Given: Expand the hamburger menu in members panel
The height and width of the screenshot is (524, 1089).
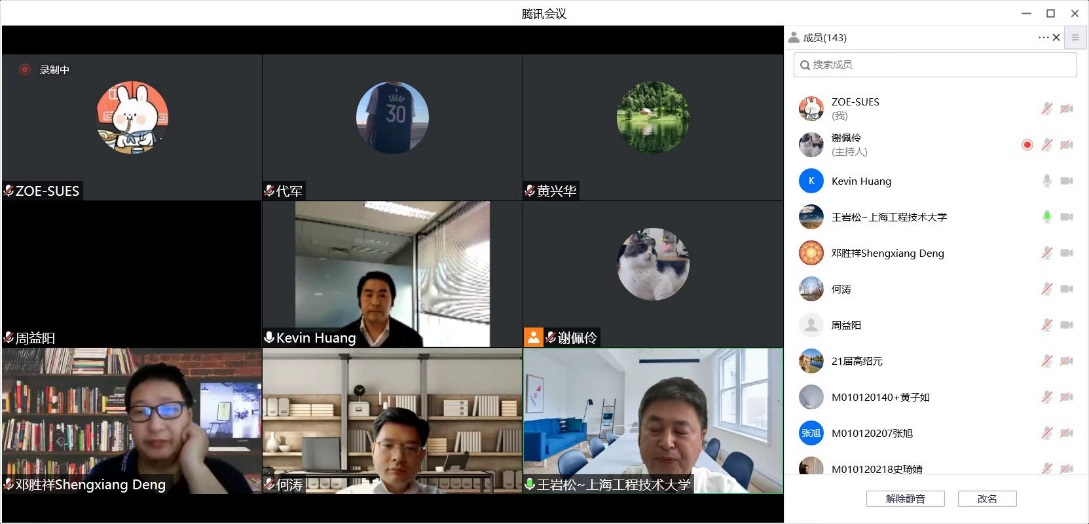Looking at the screenshot, I should pos(1075,38).
